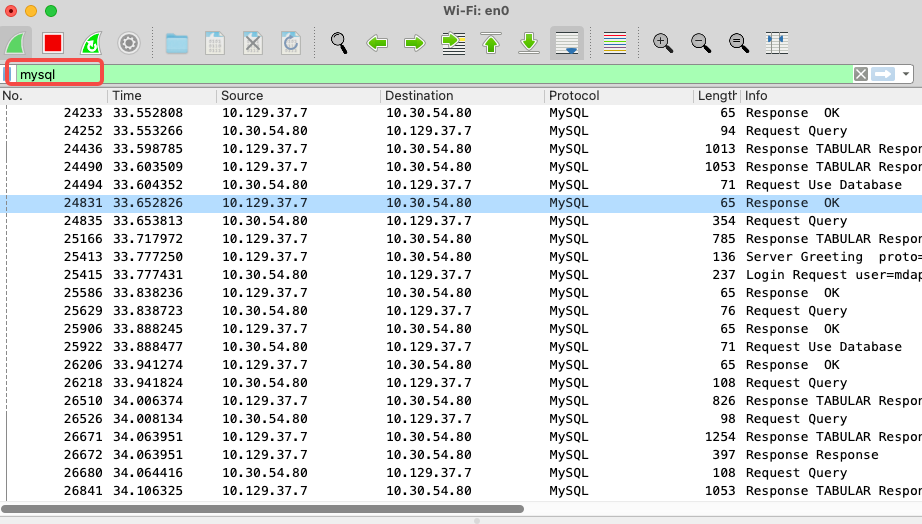Select packet 26218 Request Query
922x524 pixels.
(x=461, y=383)
